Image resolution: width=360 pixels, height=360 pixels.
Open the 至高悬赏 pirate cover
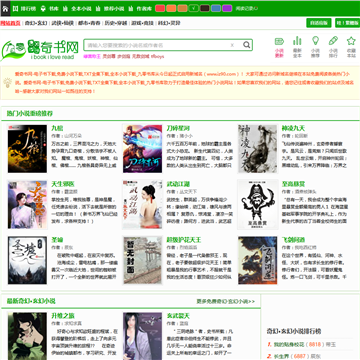258,205
